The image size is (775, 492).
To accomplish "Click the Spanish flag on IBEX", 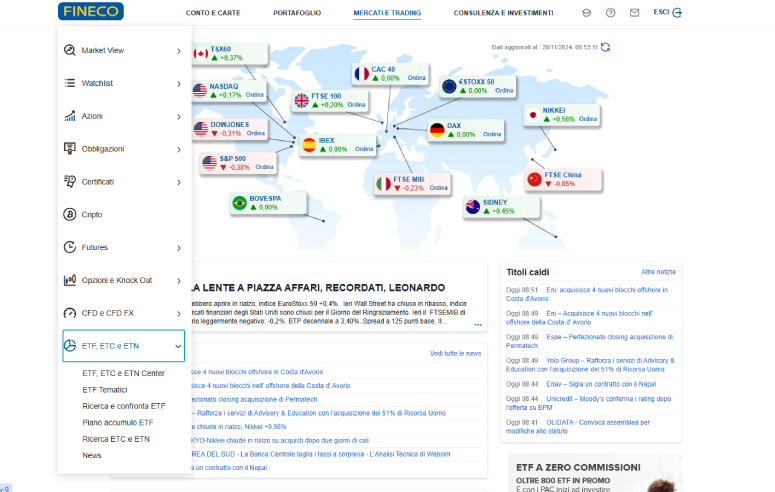I will (x=309, y=145).
